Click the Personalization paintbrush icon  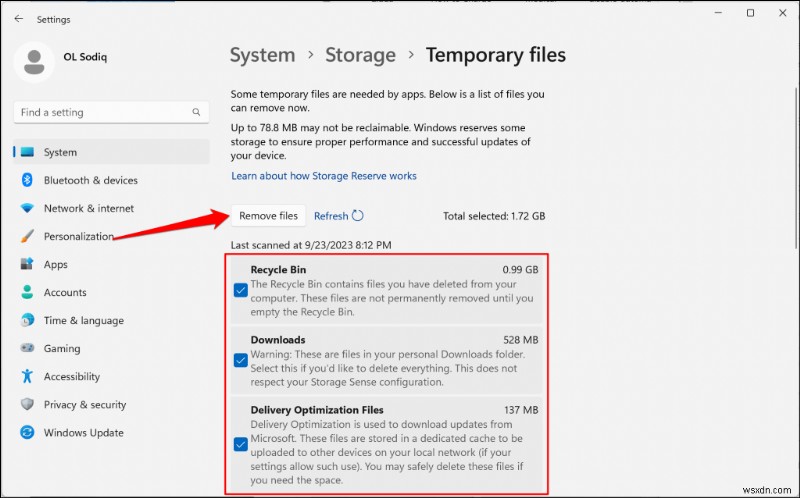coord(27,236)
